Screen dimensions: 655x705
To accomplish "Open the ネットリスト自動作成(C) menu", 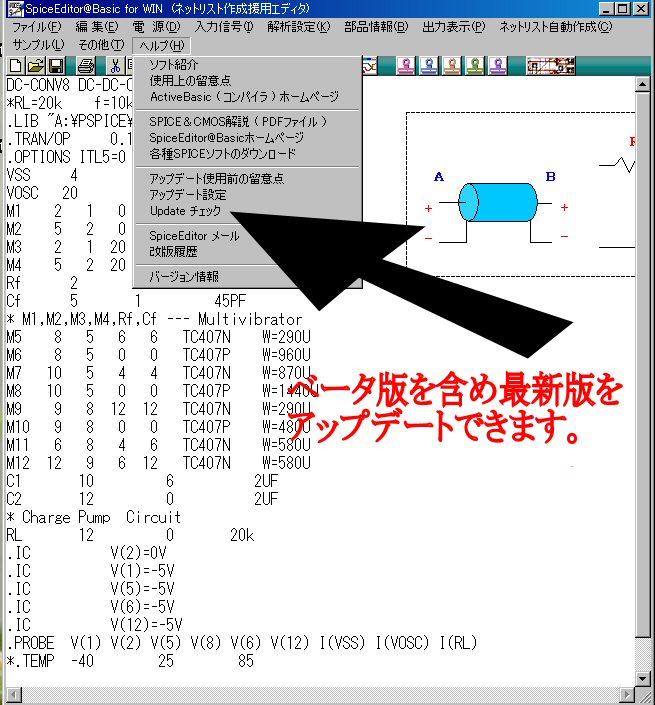I will point(556,27).
